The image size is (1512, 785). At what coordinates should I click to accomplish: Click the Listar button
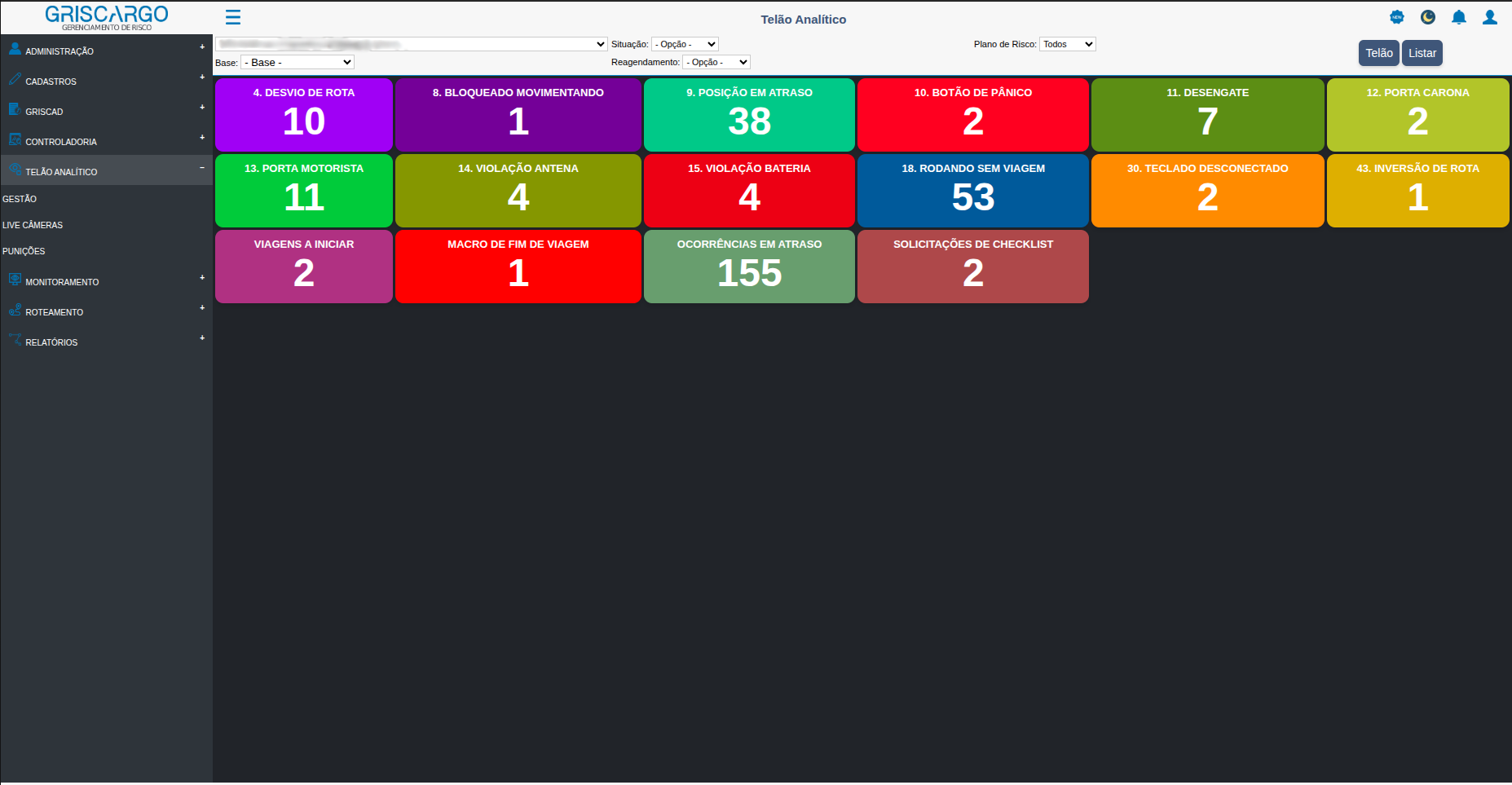point(1422,53)
